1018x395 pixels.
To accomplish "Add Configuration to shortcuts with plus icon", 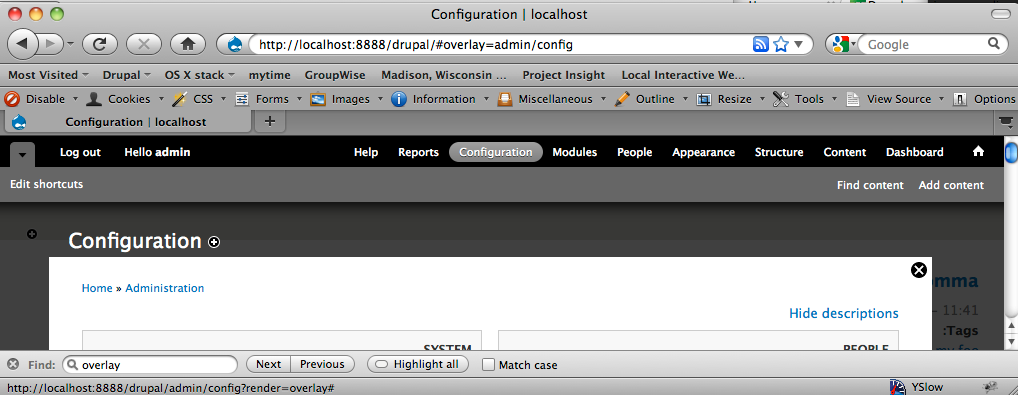I will (214, 242).
